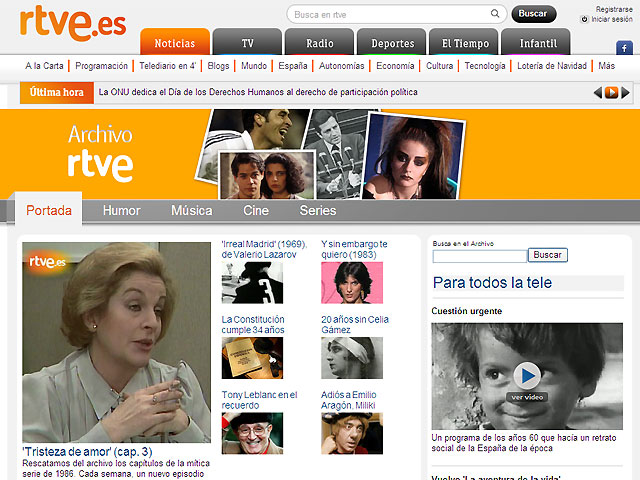Show next Última hora headline arrow
This screenshot has width=640, height=480.
pyautogui.click(x=626, y=92)
